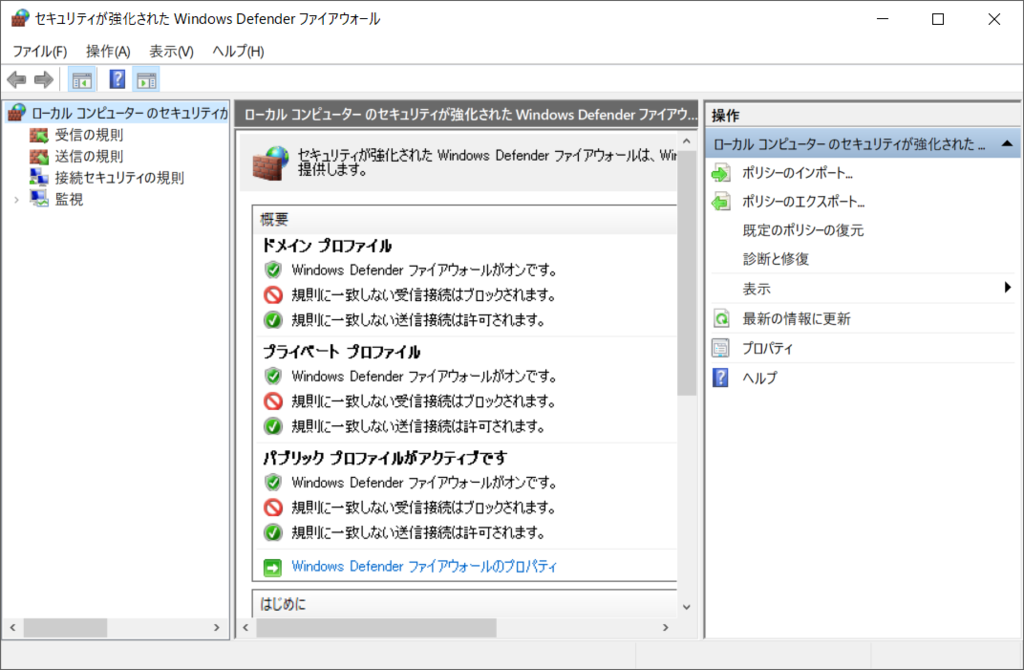Toggle the console tree show/hide toolbar icon

(x=82, y=80)
